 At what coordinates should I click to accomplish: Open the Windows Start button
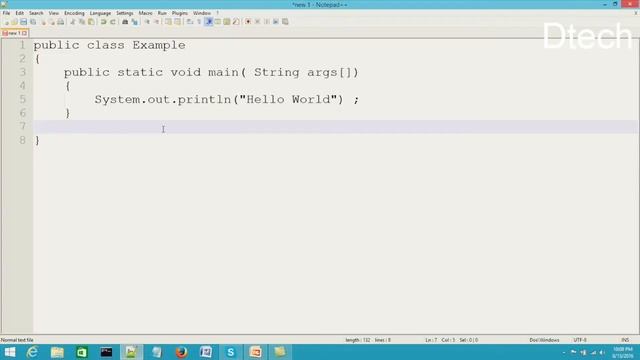pos(10,352)
